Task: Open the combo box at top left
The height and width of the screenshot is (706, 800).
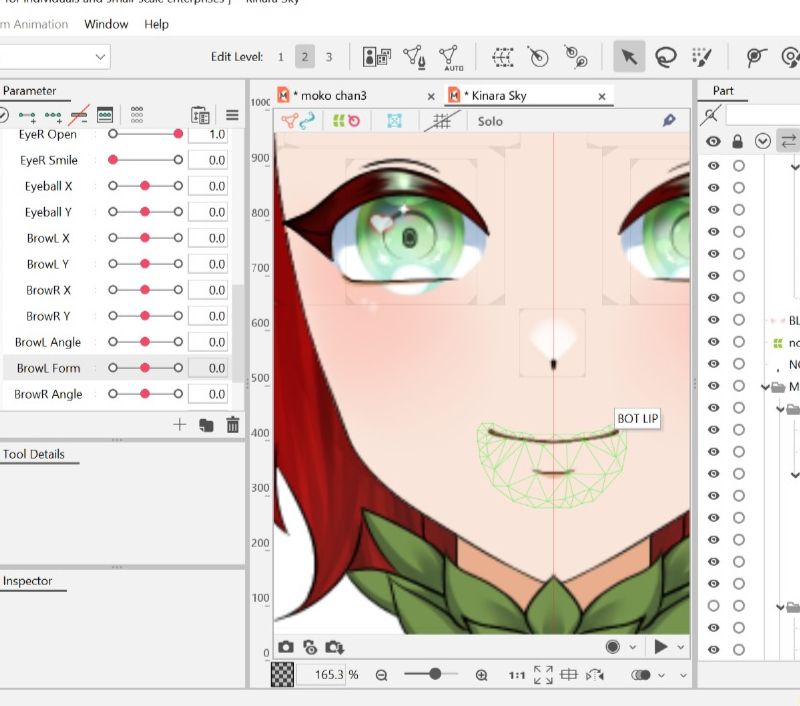Action: point(54,57)
